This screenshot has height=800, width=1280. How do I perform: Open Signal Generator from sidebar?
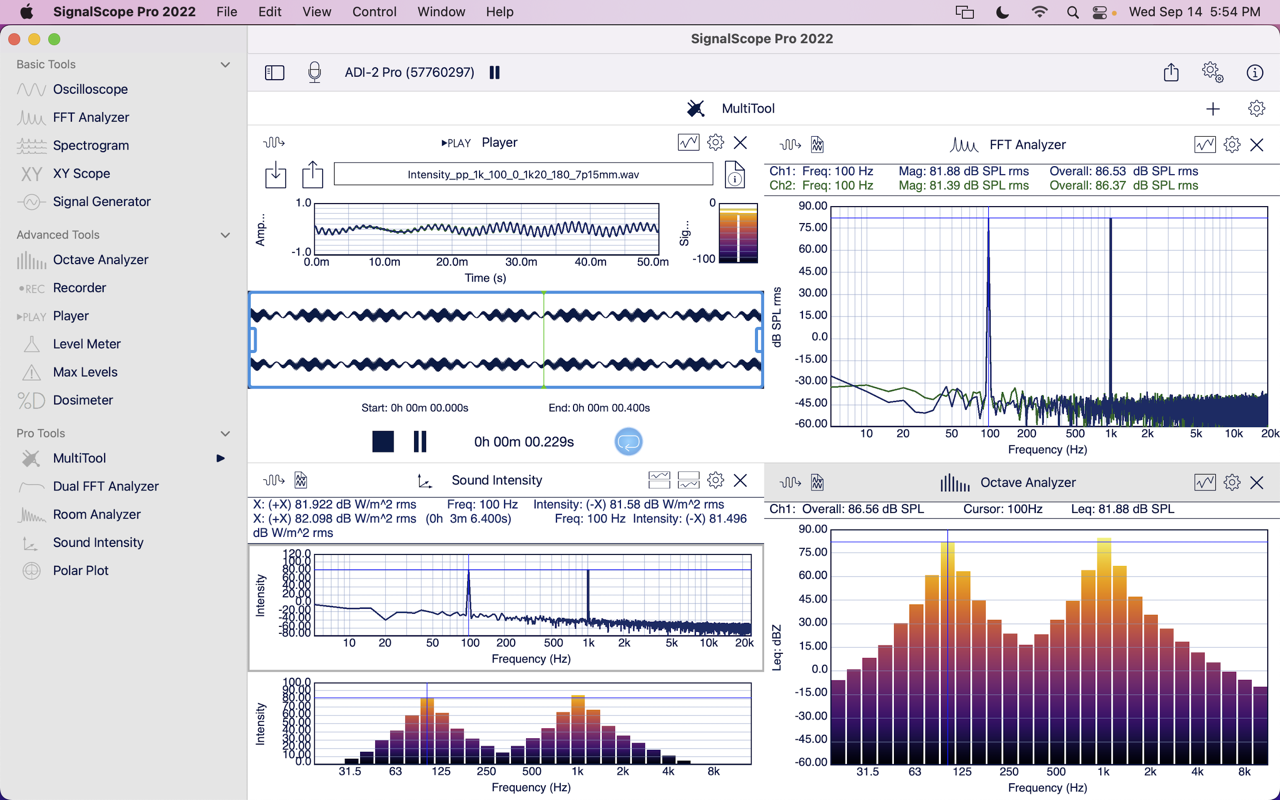pos(102,201)
